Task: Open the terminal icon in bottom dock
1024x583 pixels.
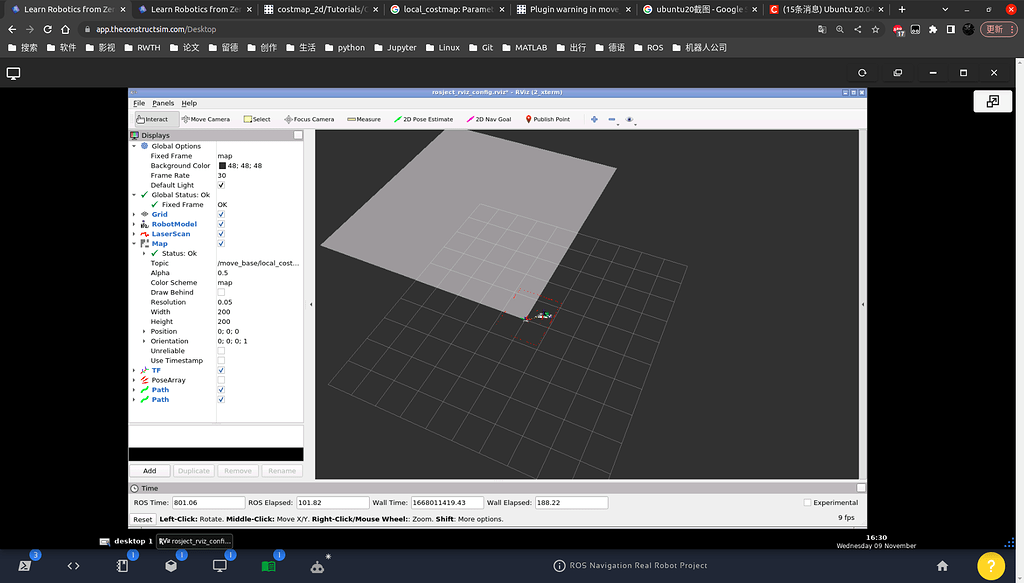Action: (25, 566)
